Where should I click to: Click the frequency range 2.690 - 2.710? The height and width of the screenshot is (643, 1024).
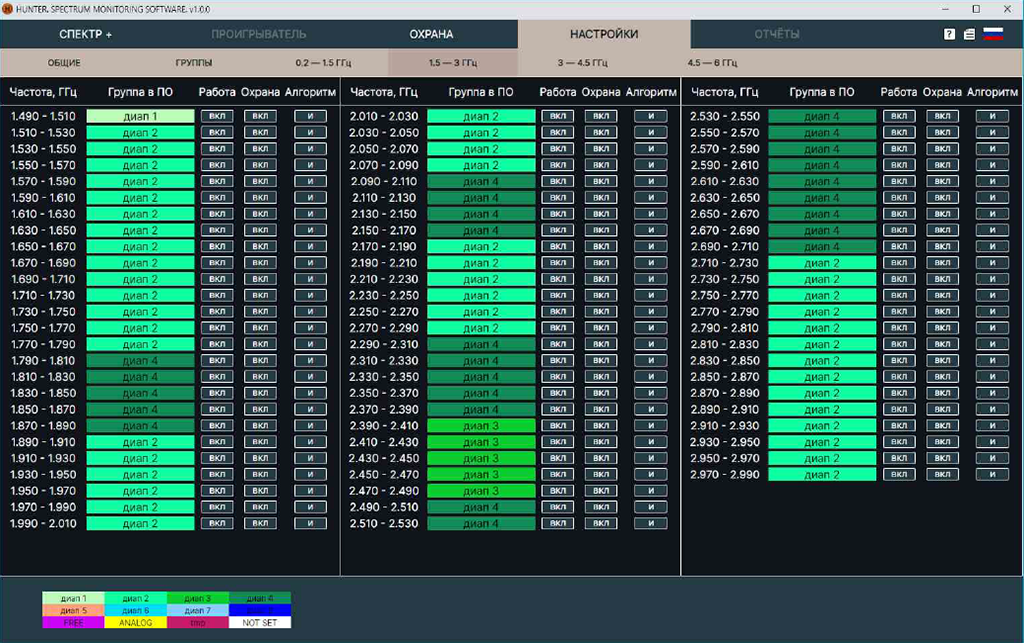point(725,247)
